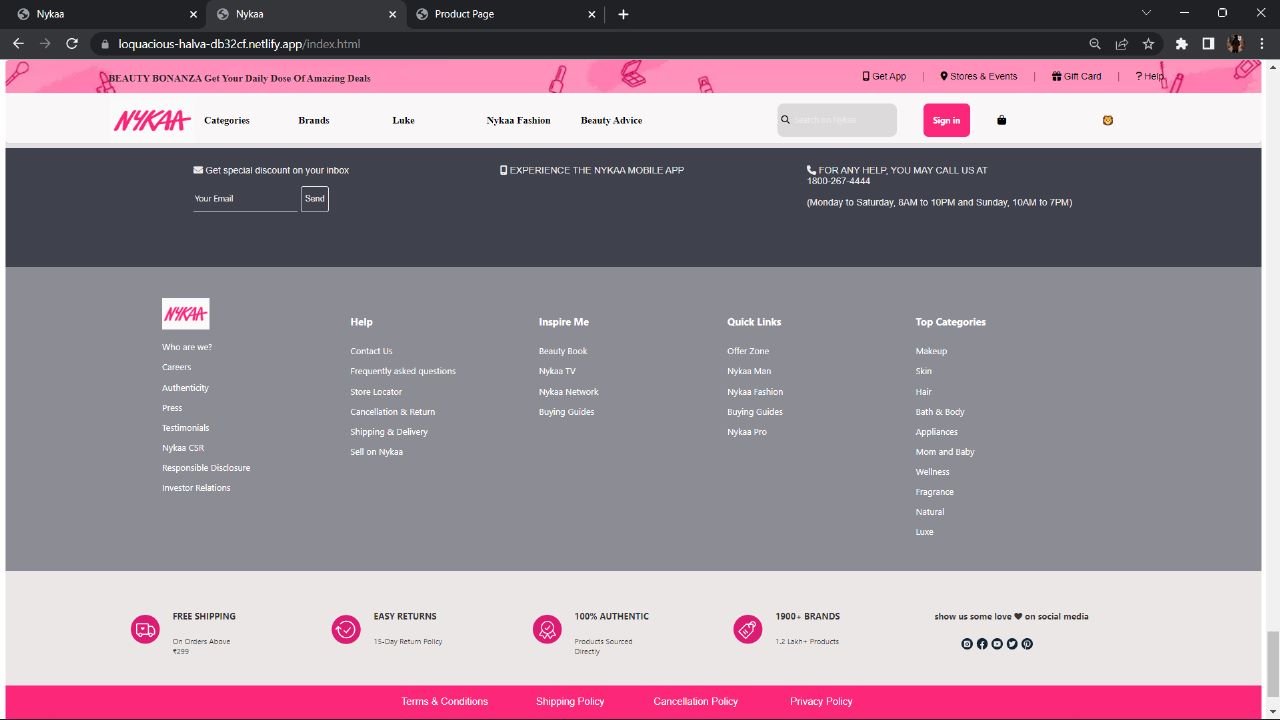Open the Store Locator link
1280x720 pixels.
click(x=376, y=392)
